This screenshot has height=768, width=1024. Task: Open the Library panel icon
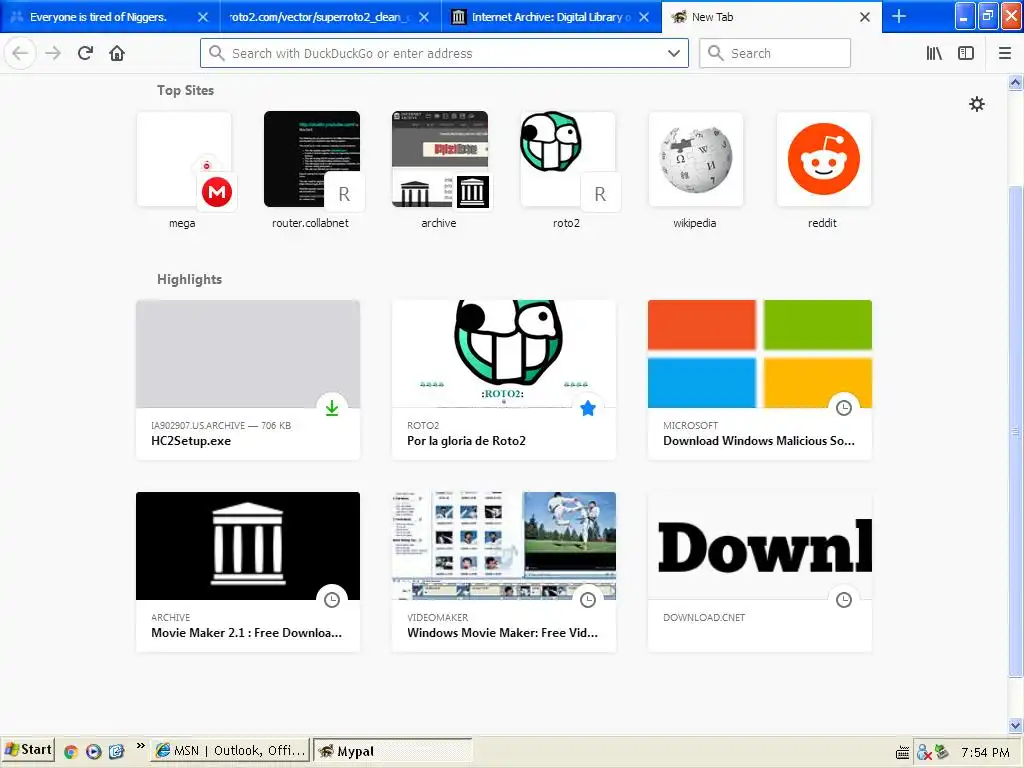[x=934, y=53]
